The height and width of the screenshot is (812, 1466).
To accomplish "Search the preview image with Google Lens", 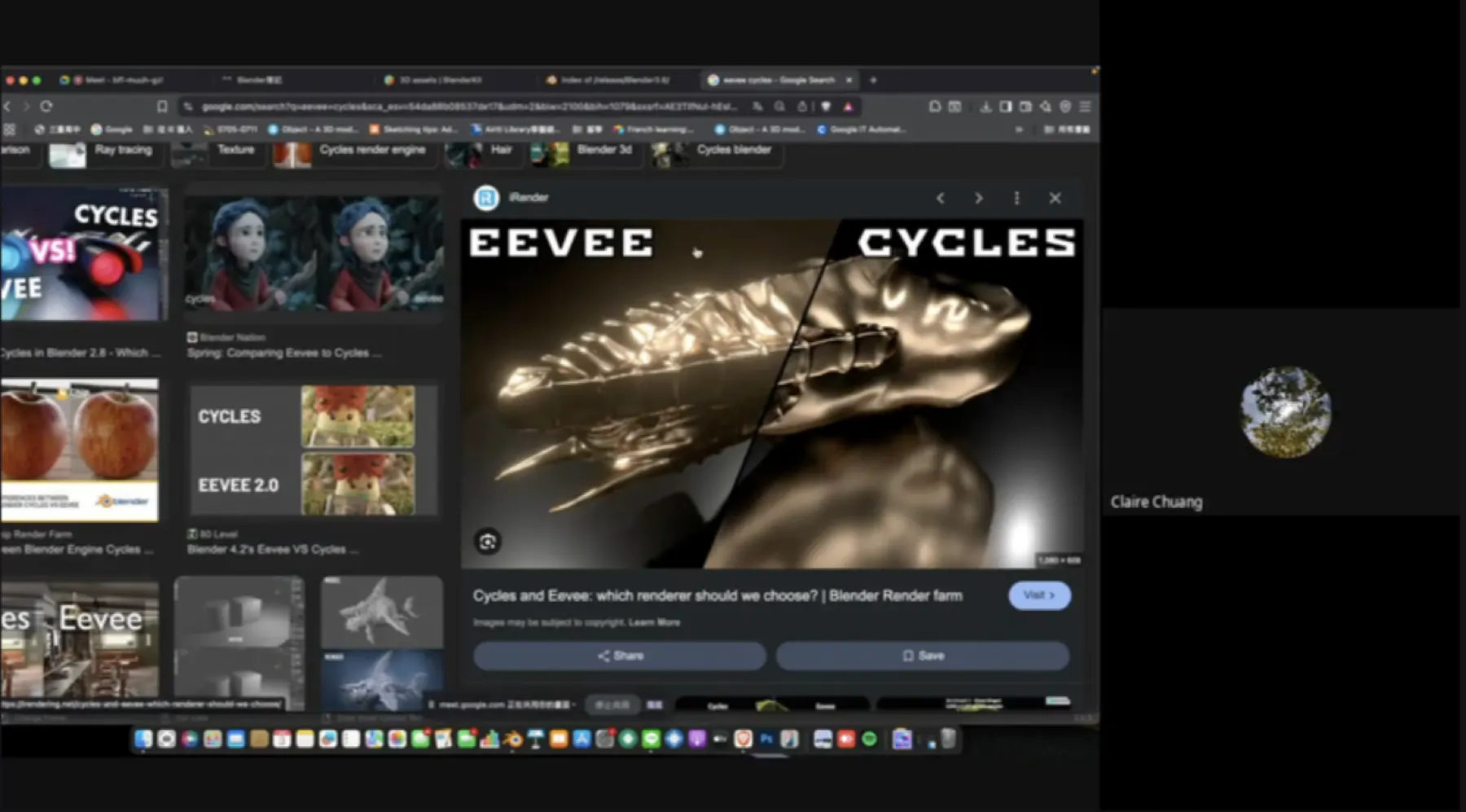I will [487, 542].
